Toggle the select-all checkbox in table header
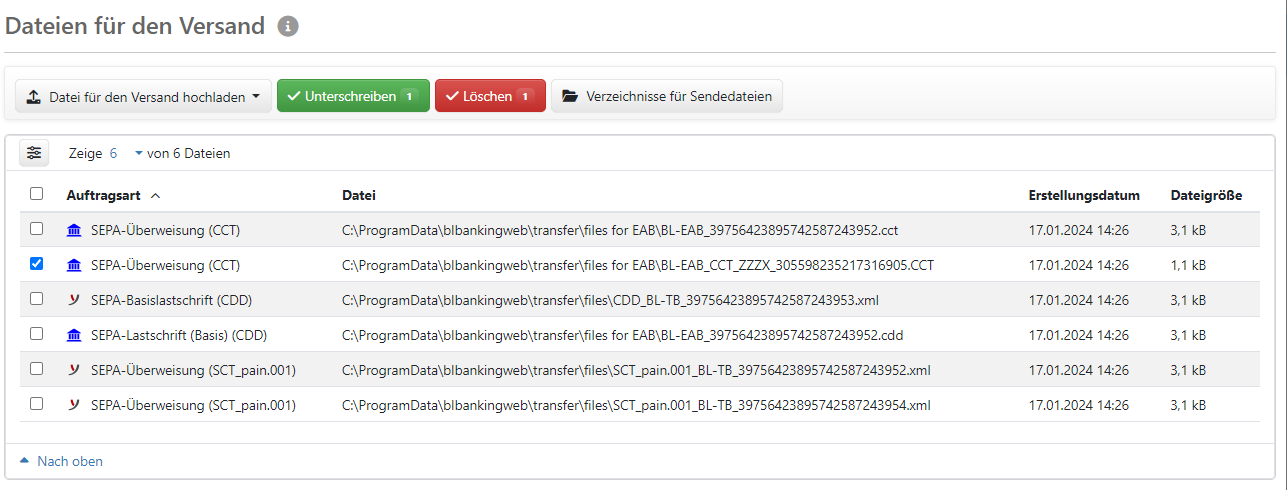 pyautogui.click(x=37, y=194)
